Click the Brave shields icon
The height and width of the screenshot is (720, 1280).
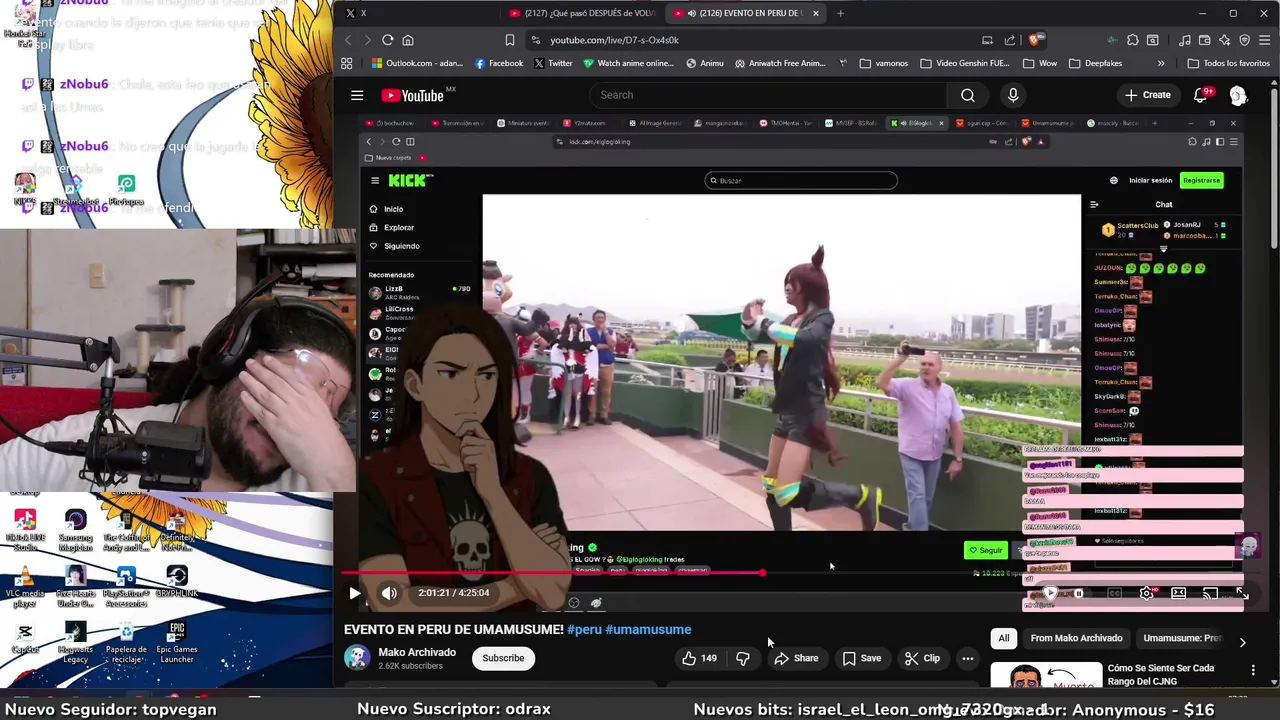click(1035, 40)
